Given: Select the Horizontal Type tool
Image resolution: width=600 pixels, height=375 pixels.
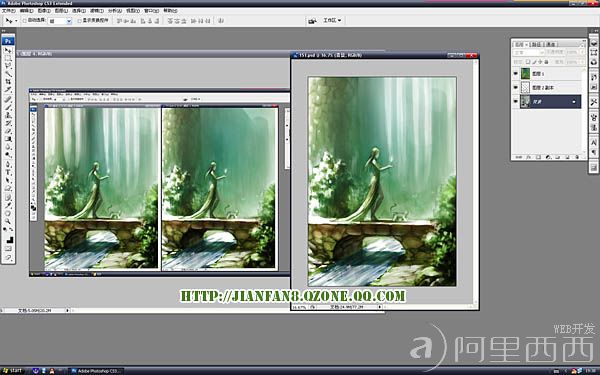Looking at the screenshot, I should pos(8,173).
